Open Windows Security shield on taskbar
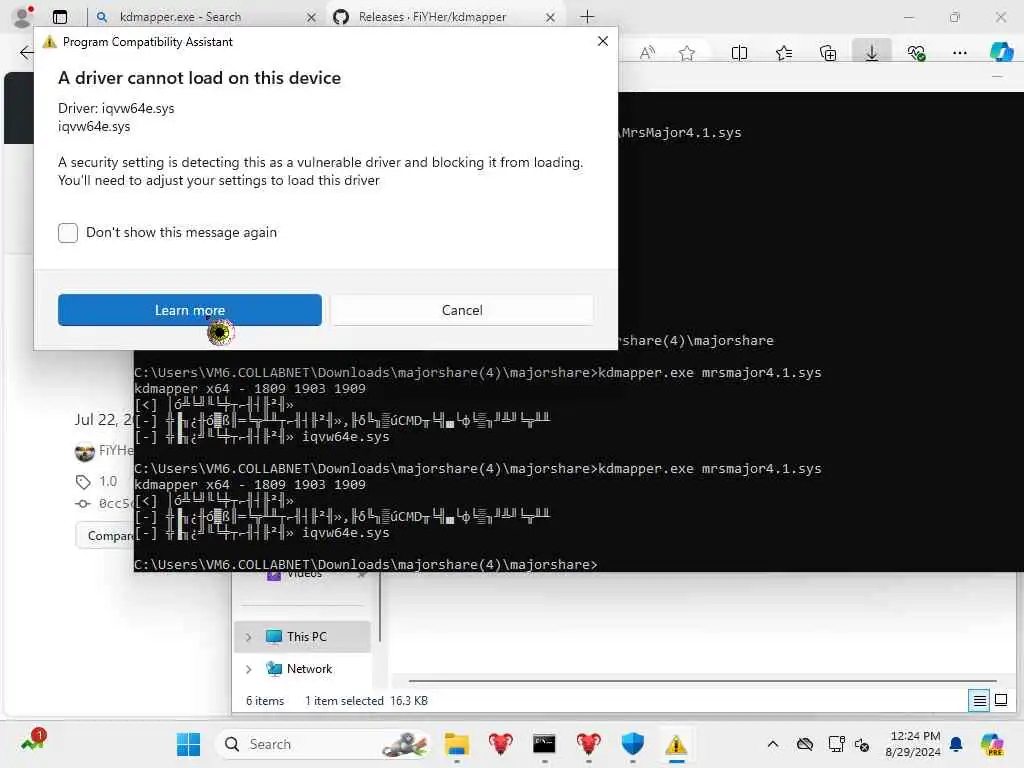 click(632, 744)
